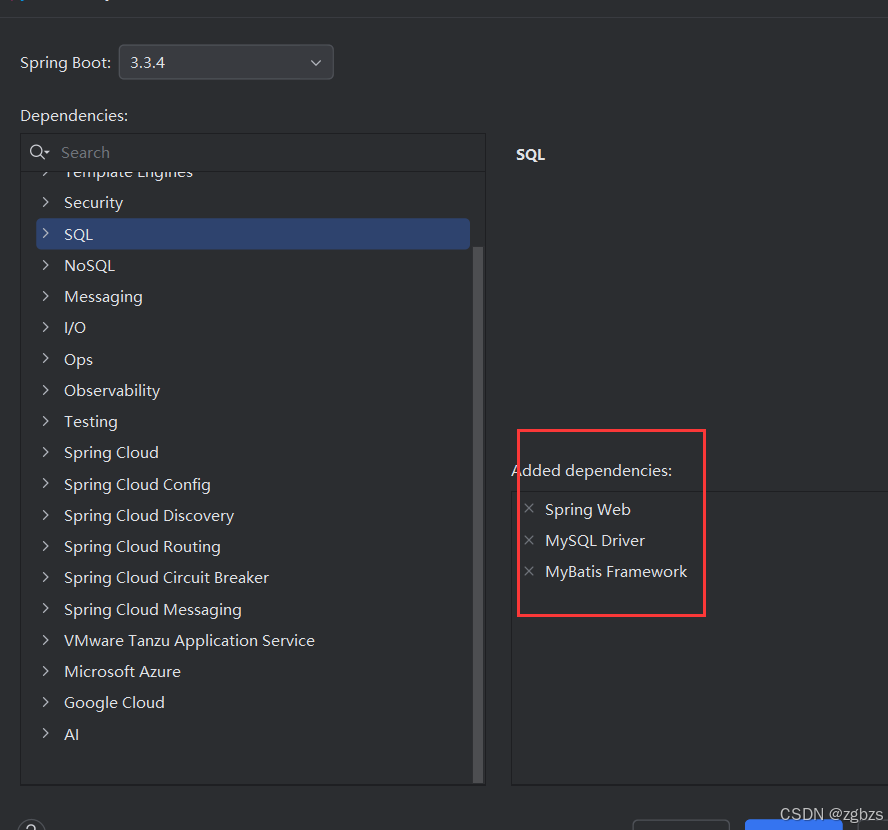Viewport: 888px width, 830px height.
Task: Expand the Spring Cloud category chevron
Action: [x=46, y=452]
